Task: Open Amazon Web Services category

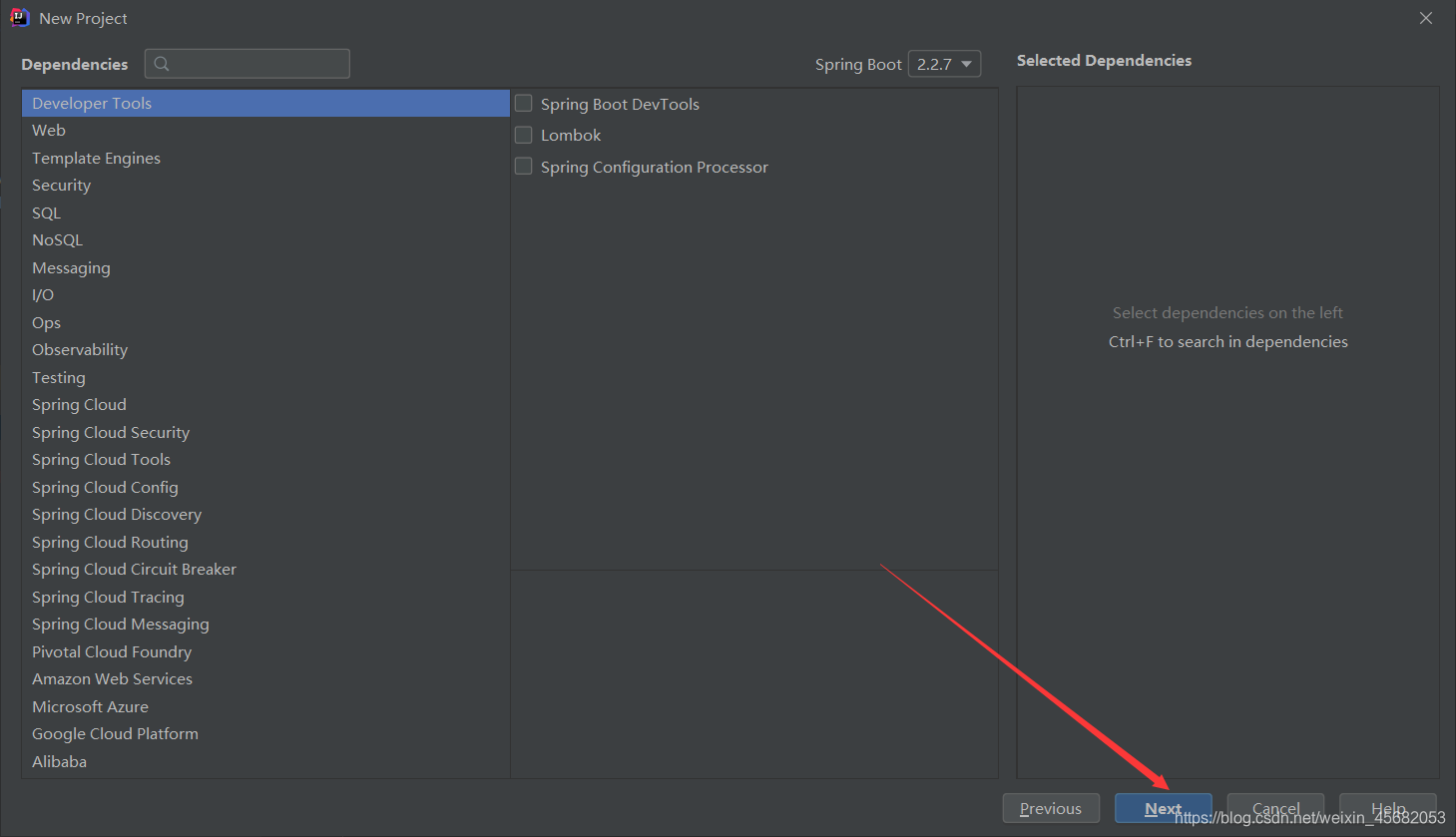Action: 265,679
